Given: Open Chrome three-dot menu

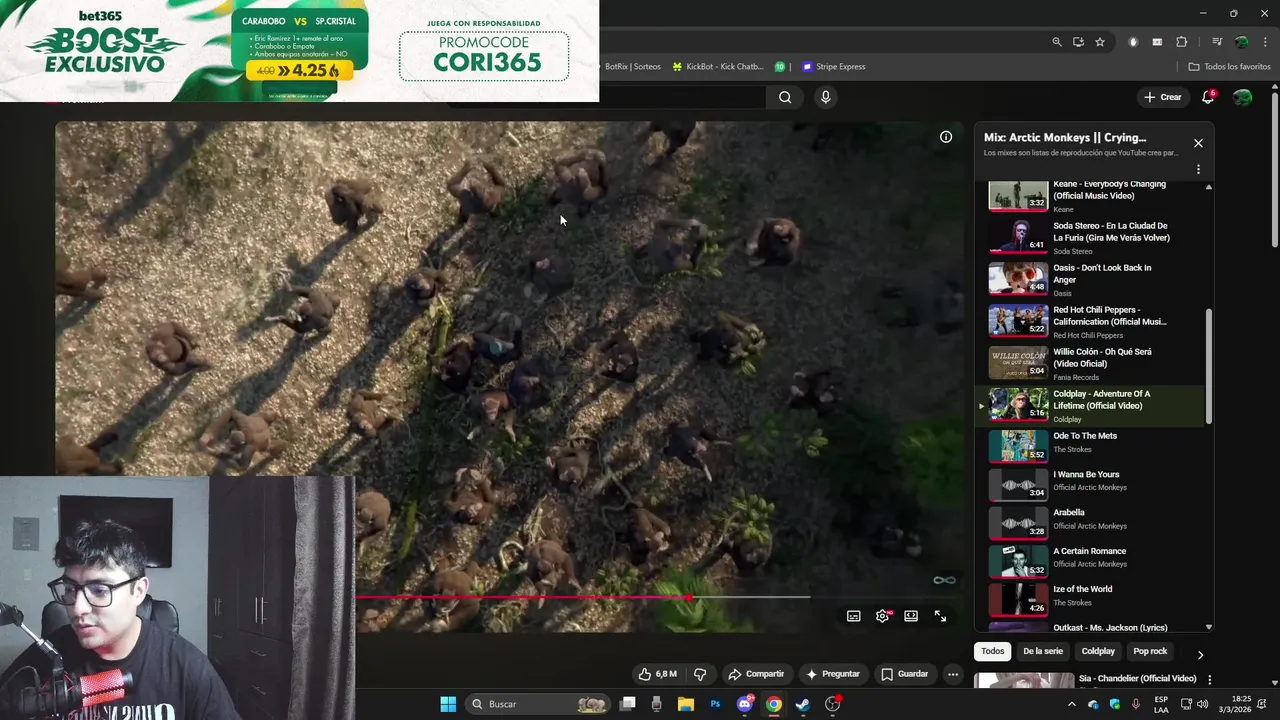Looking at the screenshot, I should click(1265, 42).
